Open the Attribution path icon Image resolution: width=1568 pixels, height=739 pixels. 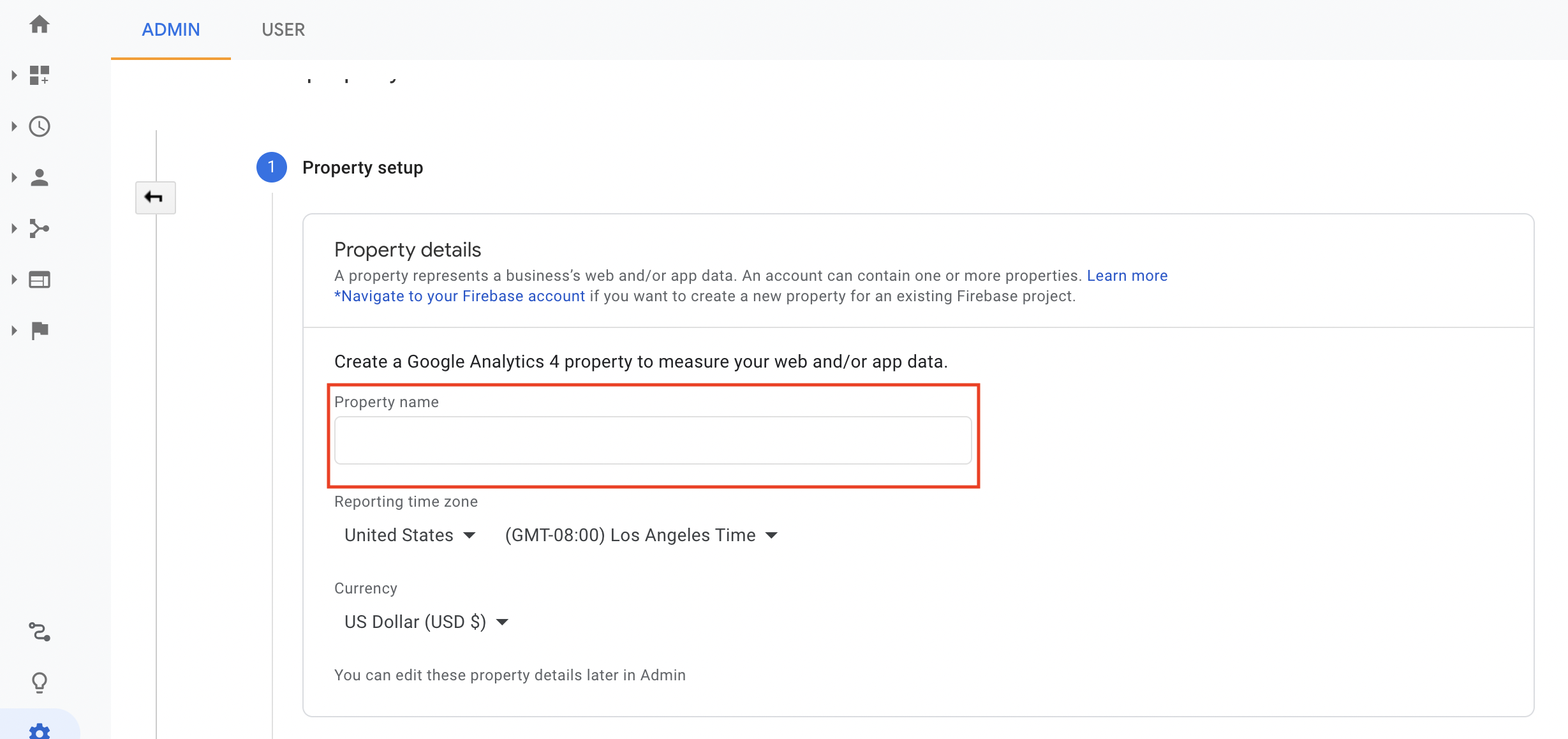tap(40, 632)
